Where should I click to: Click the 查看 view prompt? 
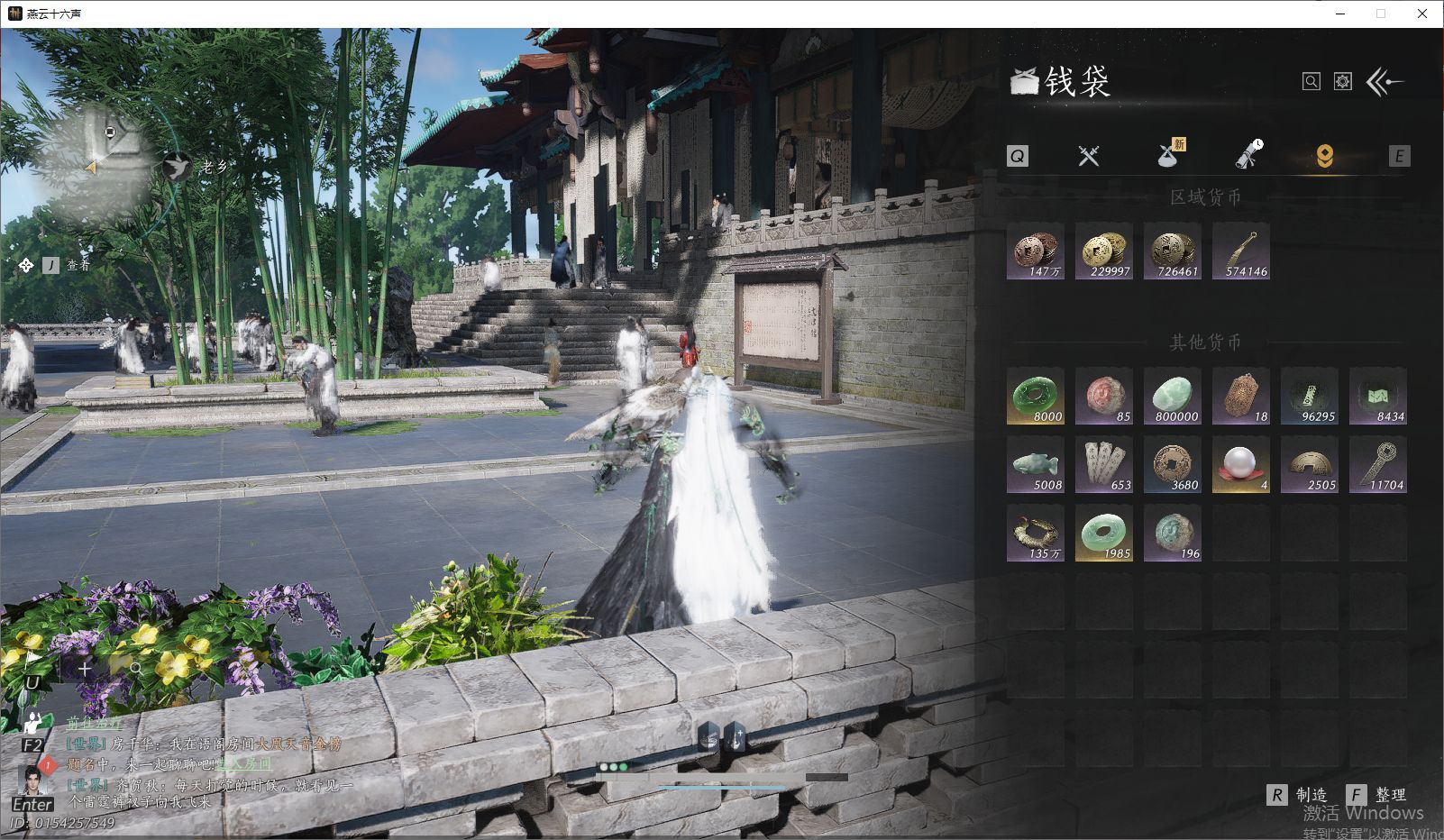coord(78,265)
